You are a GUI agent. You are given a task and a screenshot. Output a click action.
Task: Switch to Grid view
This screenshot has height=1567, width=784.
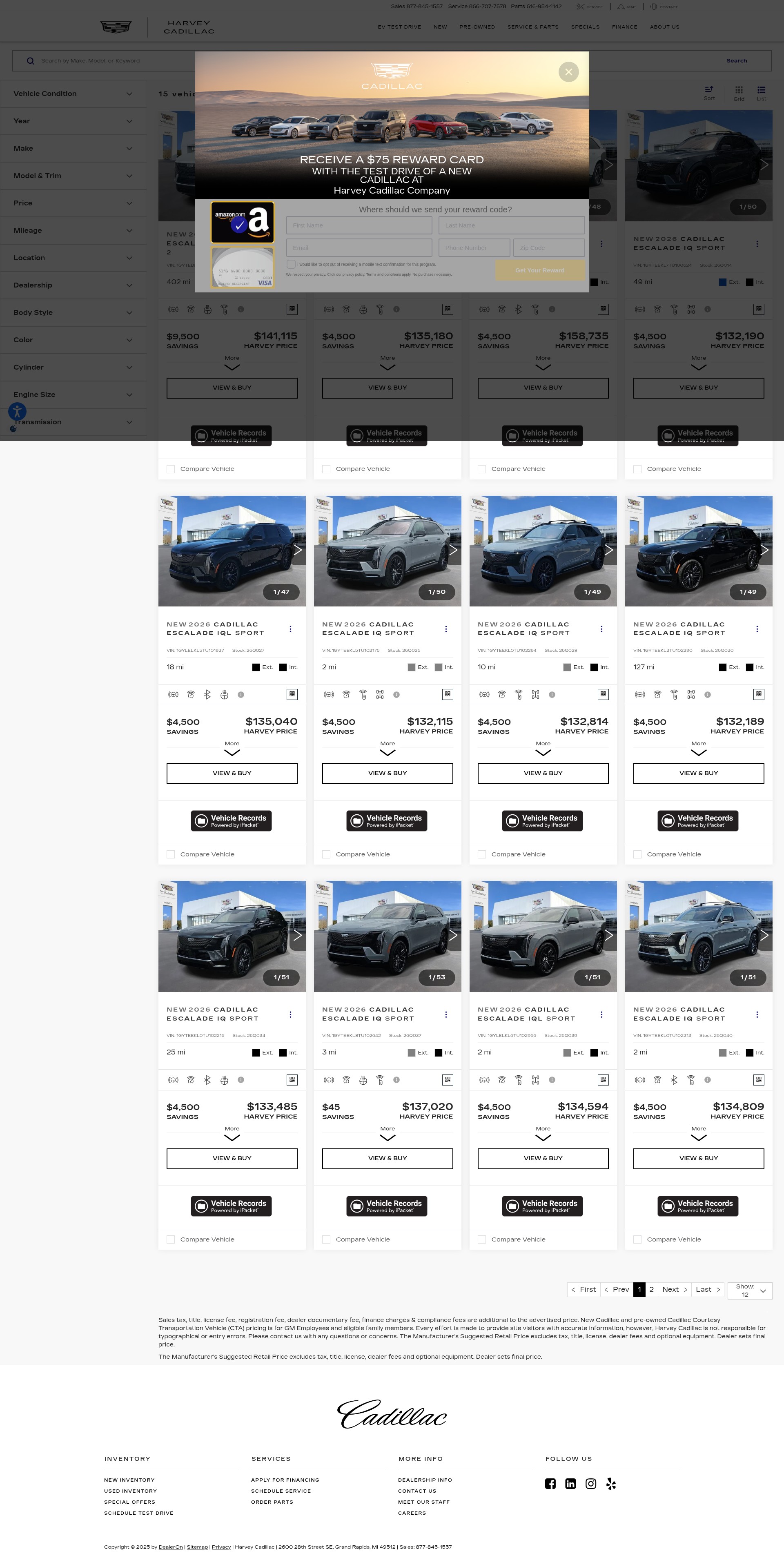click(738, 93)
